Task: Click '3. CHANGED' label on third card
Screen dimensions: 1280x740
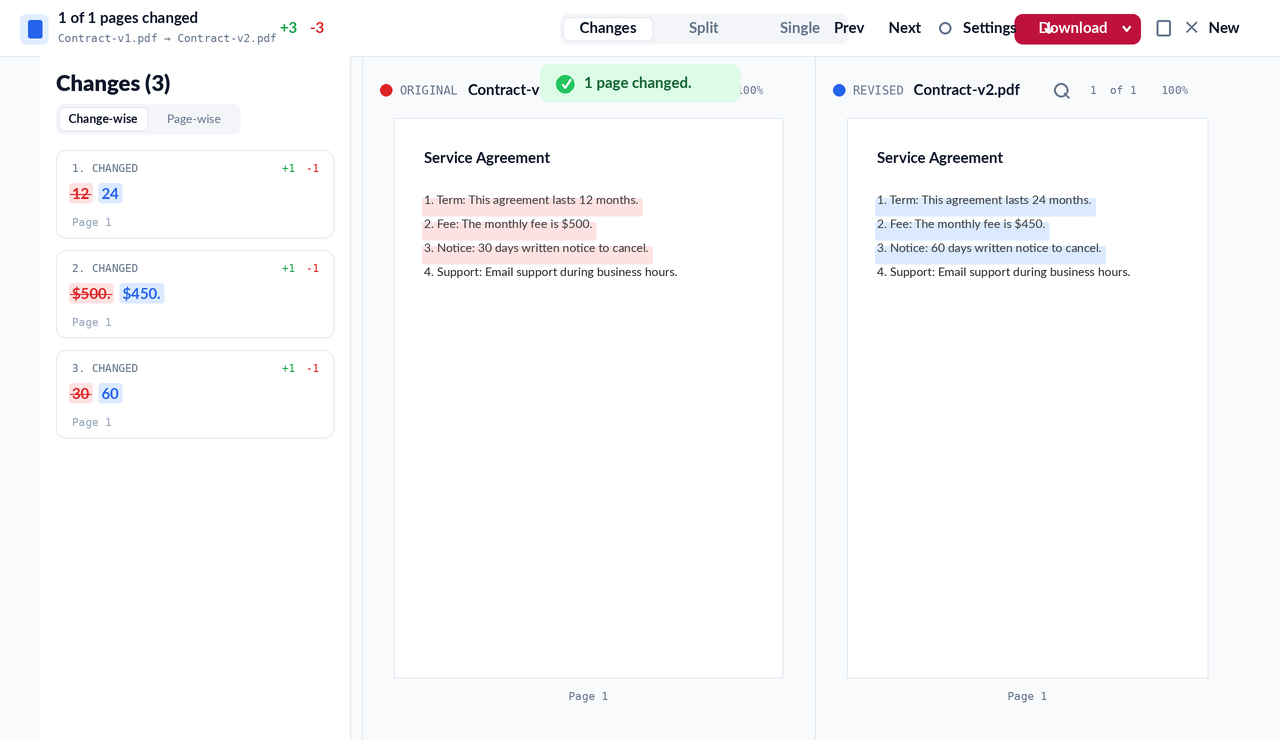Action: tap(105, 368)
